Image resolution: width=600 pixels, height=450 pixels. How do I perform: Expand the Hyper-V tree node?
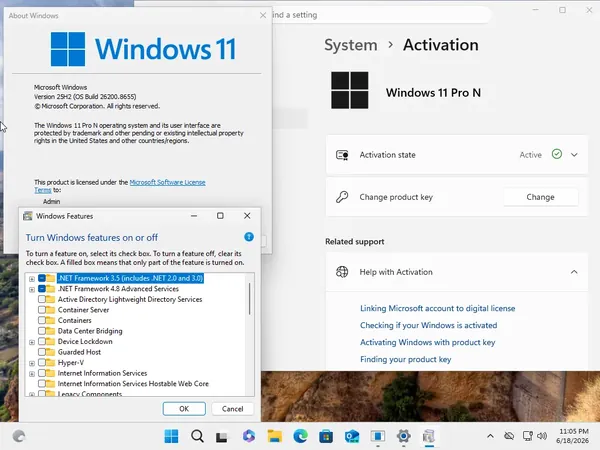[x=32, y=363]
